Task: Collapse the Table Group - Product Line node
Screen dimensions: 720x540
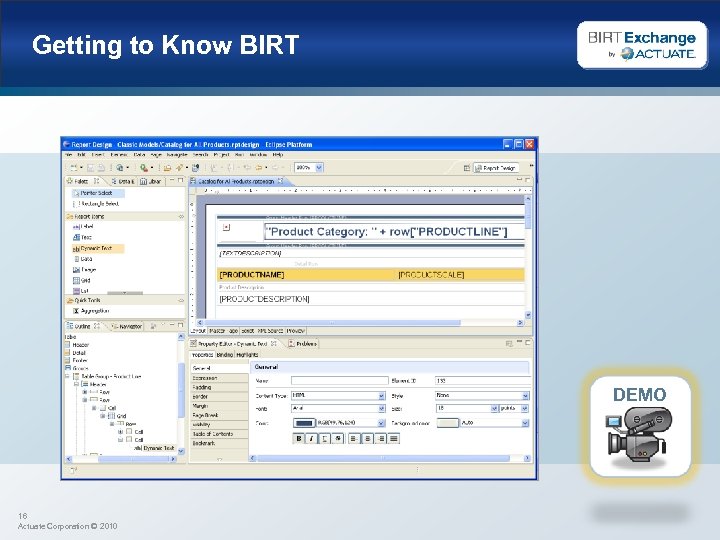Action: tap(68, 377)
